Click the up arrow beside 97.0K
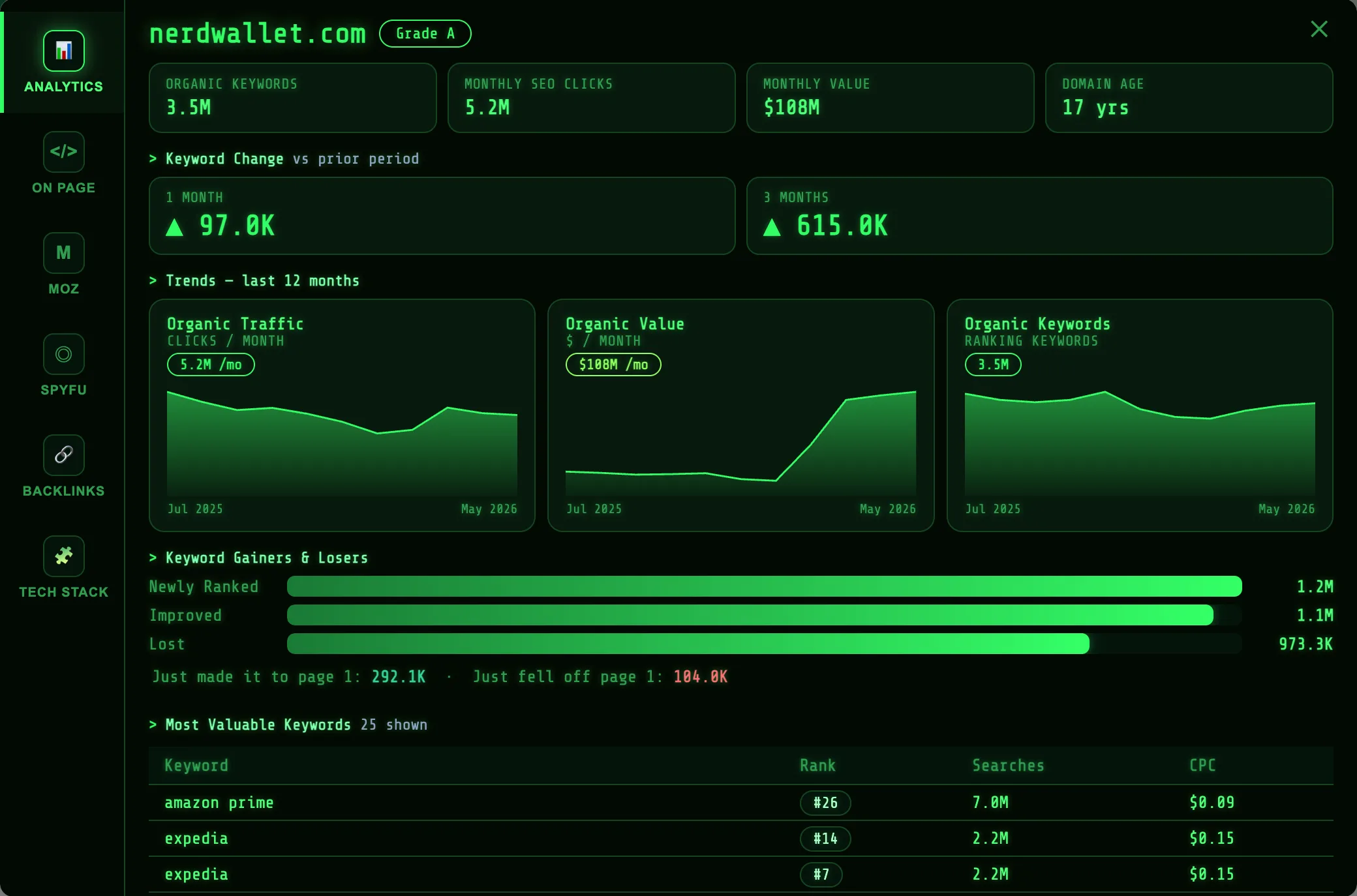Screen dimensions: 1357x896 pos(174,227)
